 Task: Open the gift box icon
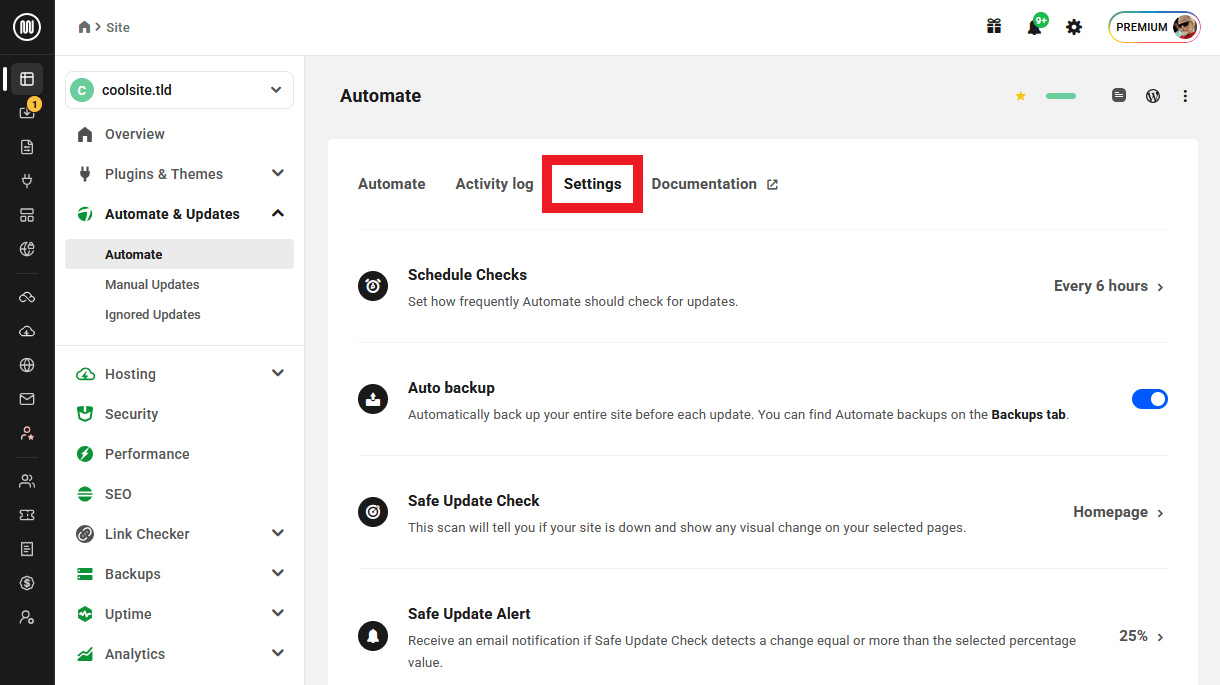tap(994, 27)
